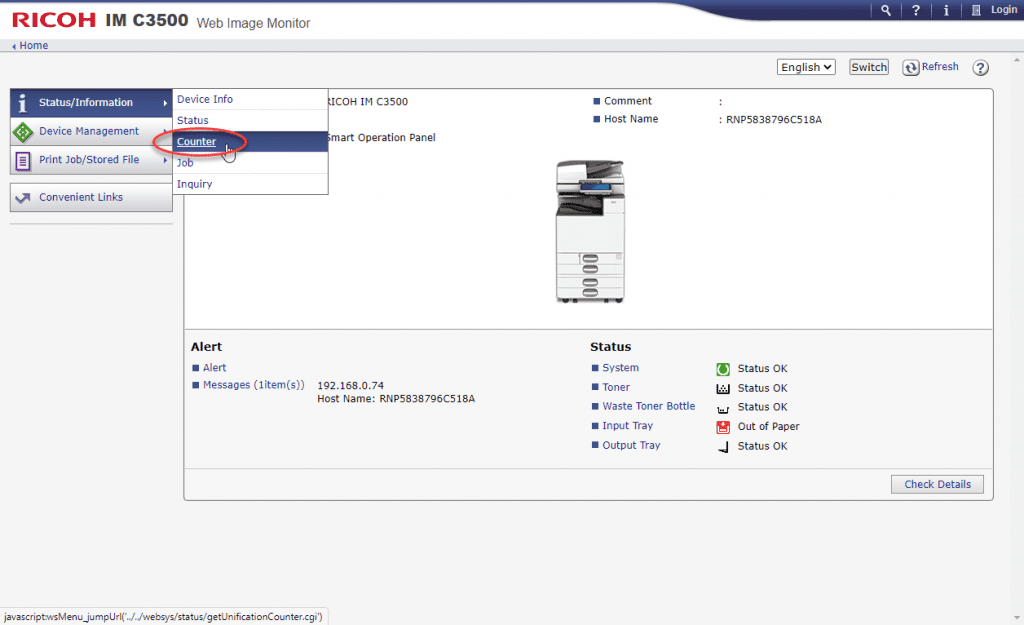Click the printer device image

coord(590,232)
